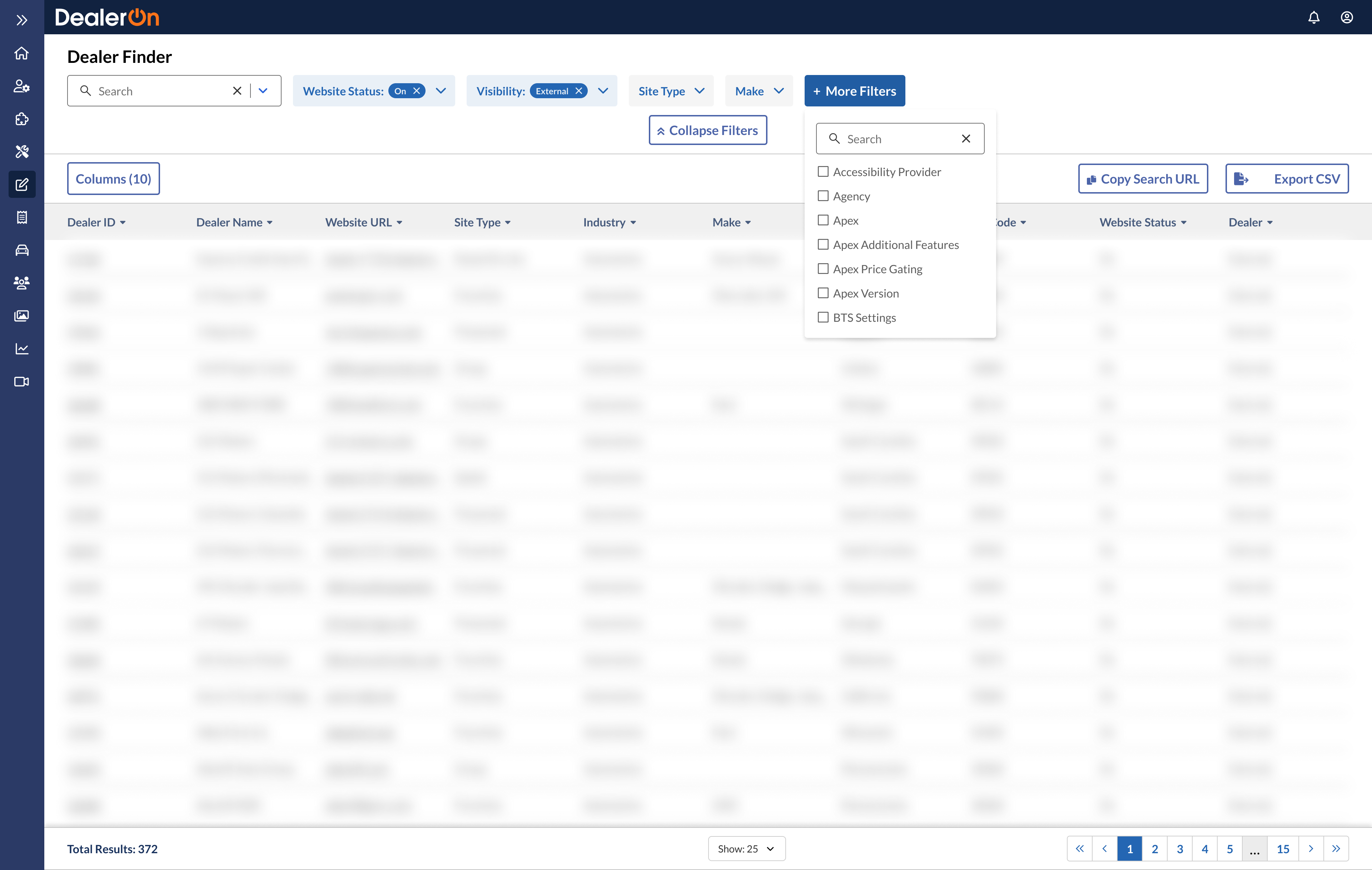Screen dimensions: 1372x870
Task: Click the puzzle piece sidebar icon
Action: (x=22, y=119)
